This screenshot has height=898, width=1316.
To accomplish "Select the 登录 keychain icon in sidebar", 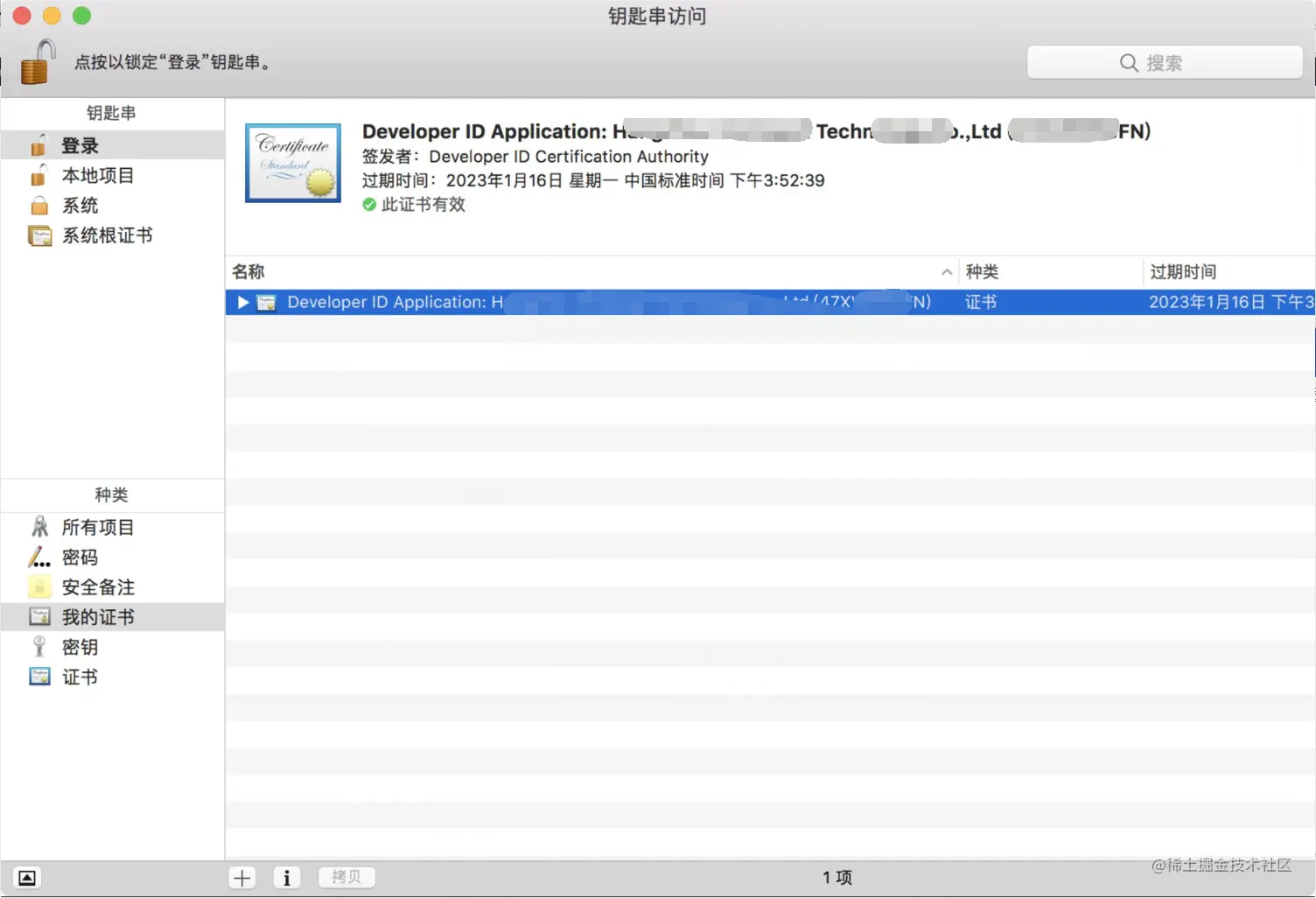I will tap(38, 145).
